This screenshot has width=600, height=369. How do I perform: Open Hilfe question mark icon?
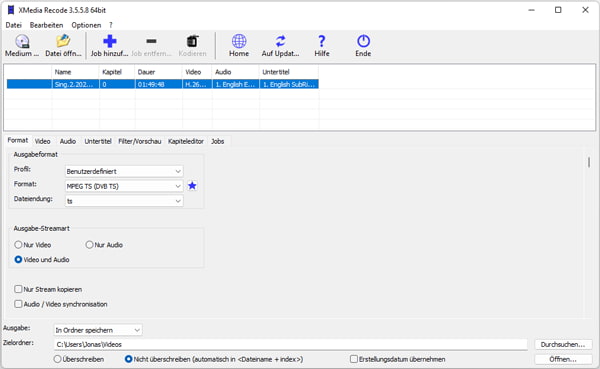click(321, 41)
